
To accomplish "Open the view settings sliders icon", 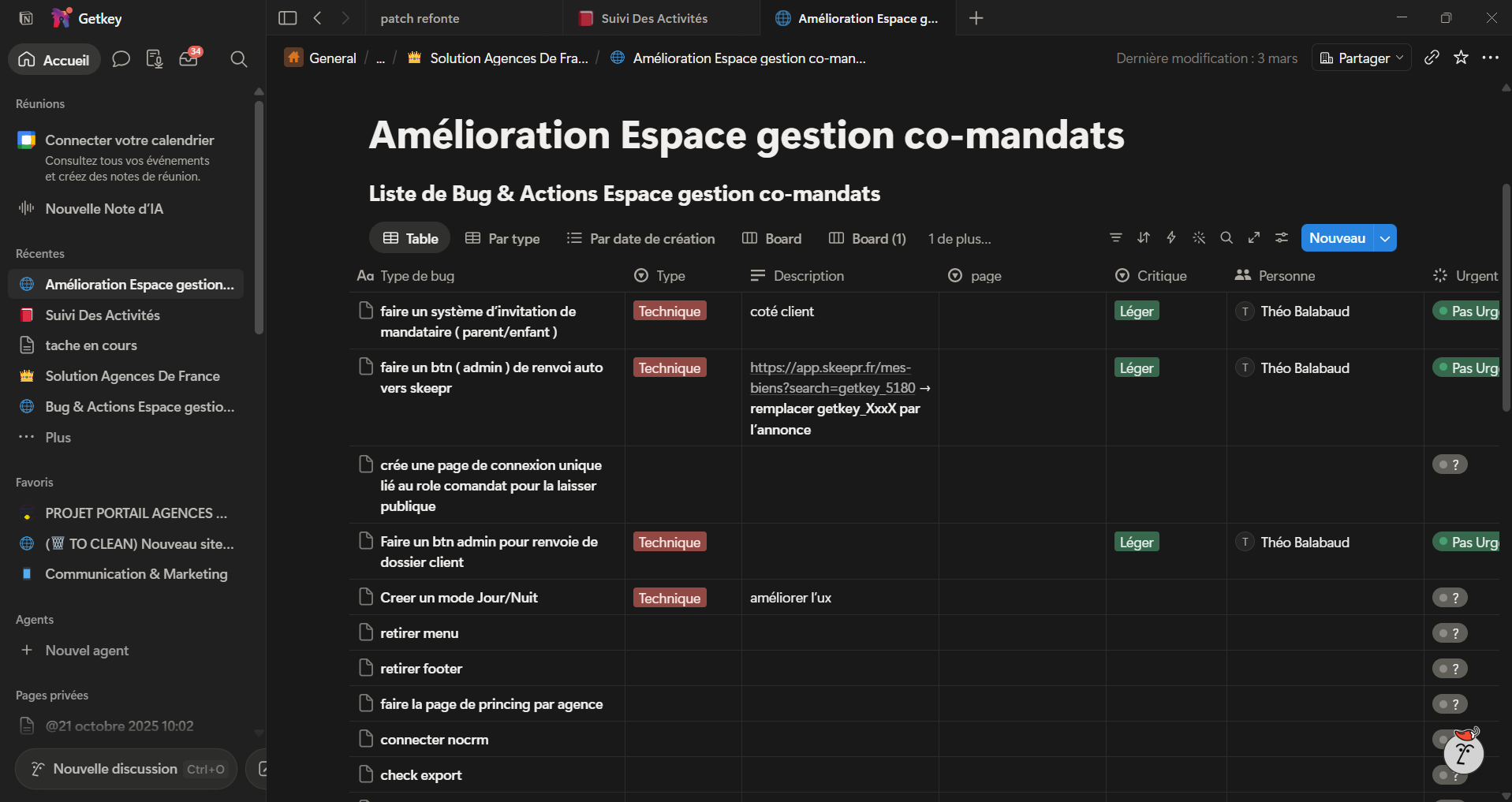I will [1282, 237].
